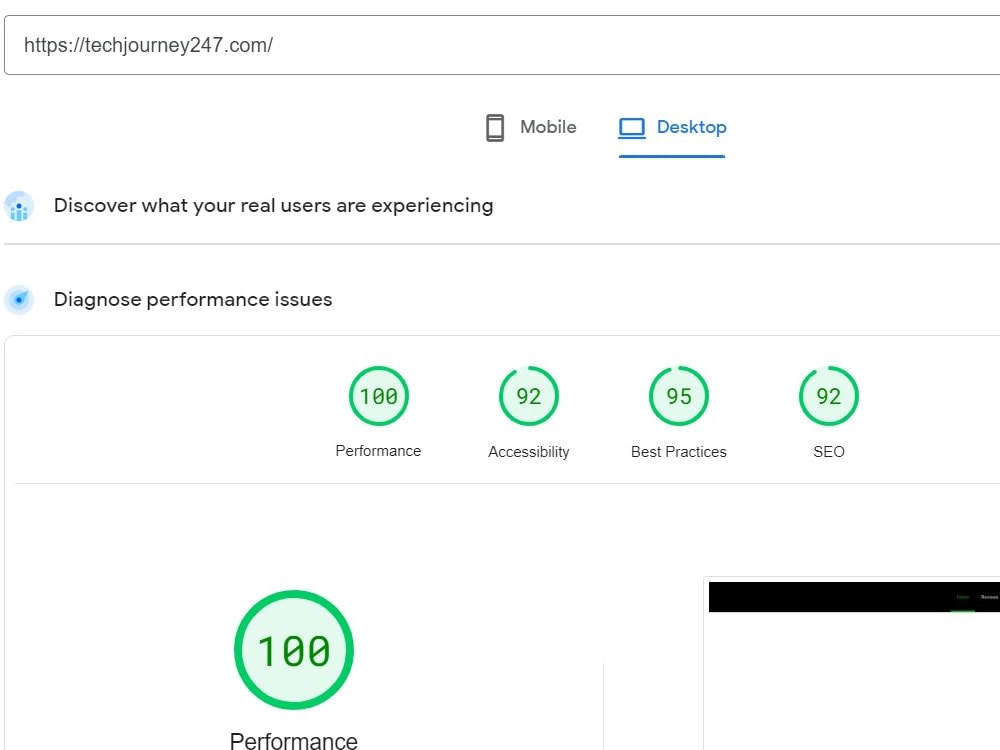Select the SEO 92 score gauge
The height and width of the screenshot is (750, 1000).
click(x=828, y=395)
